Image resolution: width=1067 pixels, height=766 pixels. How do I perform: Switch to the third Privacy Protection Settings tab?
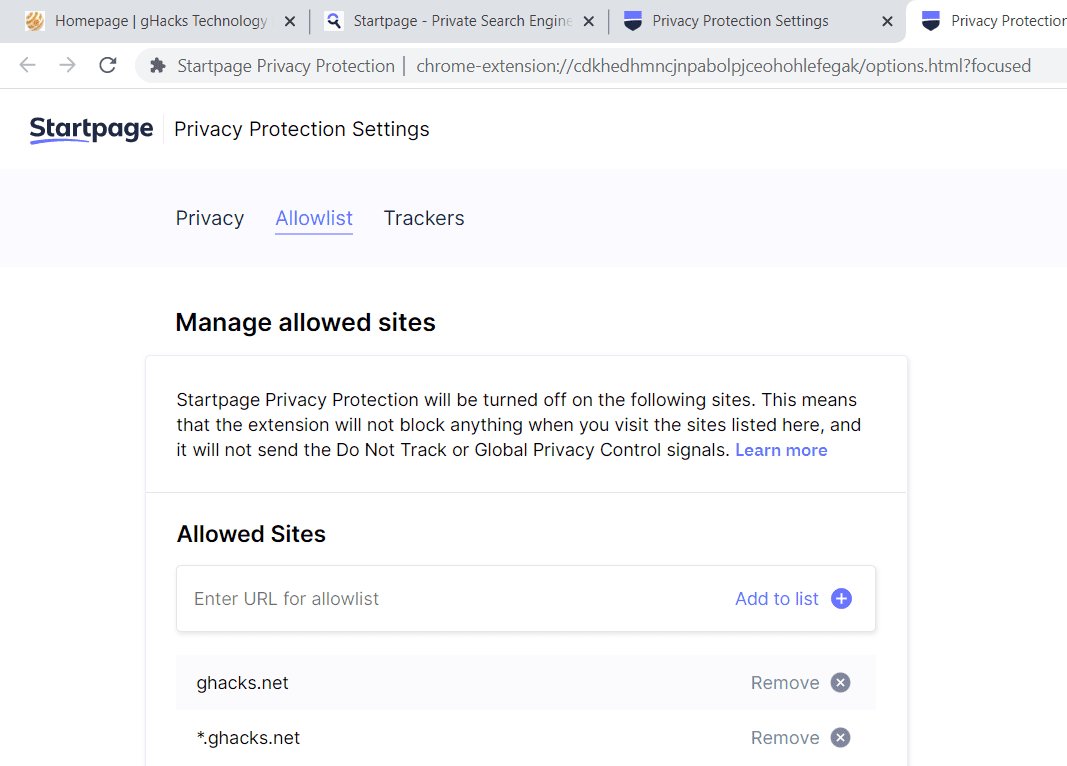[x=759, y=21]
